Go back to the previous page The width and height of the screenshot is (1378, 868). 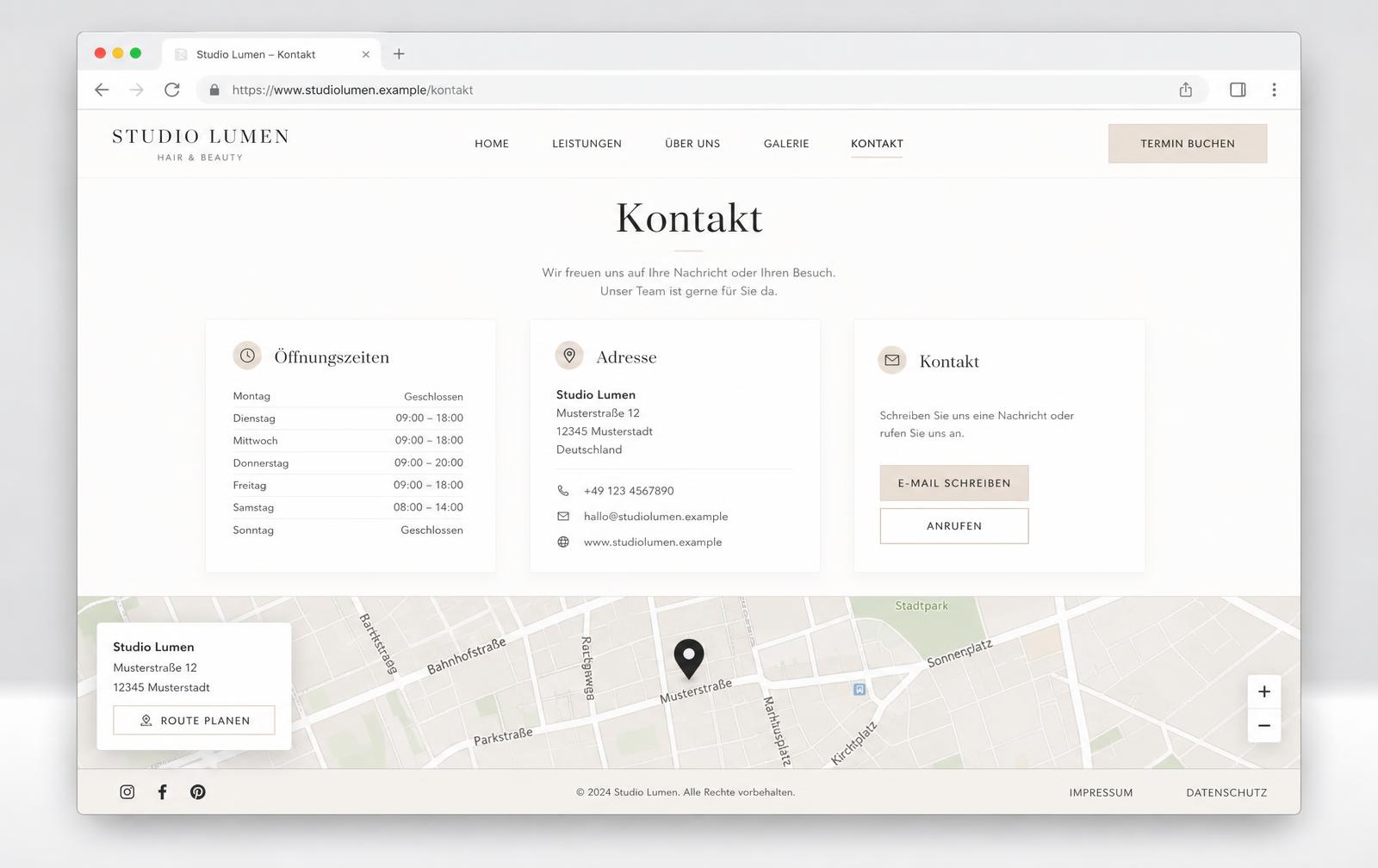tap(102, 90)
